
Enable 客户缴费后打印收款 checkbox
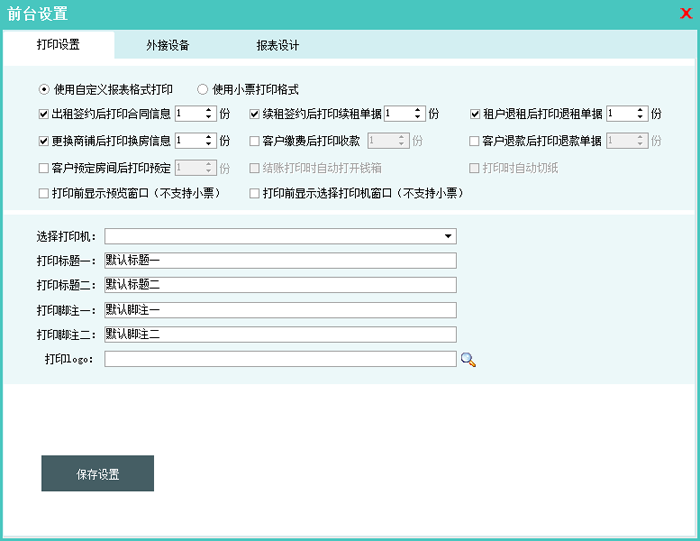point(255,141)
